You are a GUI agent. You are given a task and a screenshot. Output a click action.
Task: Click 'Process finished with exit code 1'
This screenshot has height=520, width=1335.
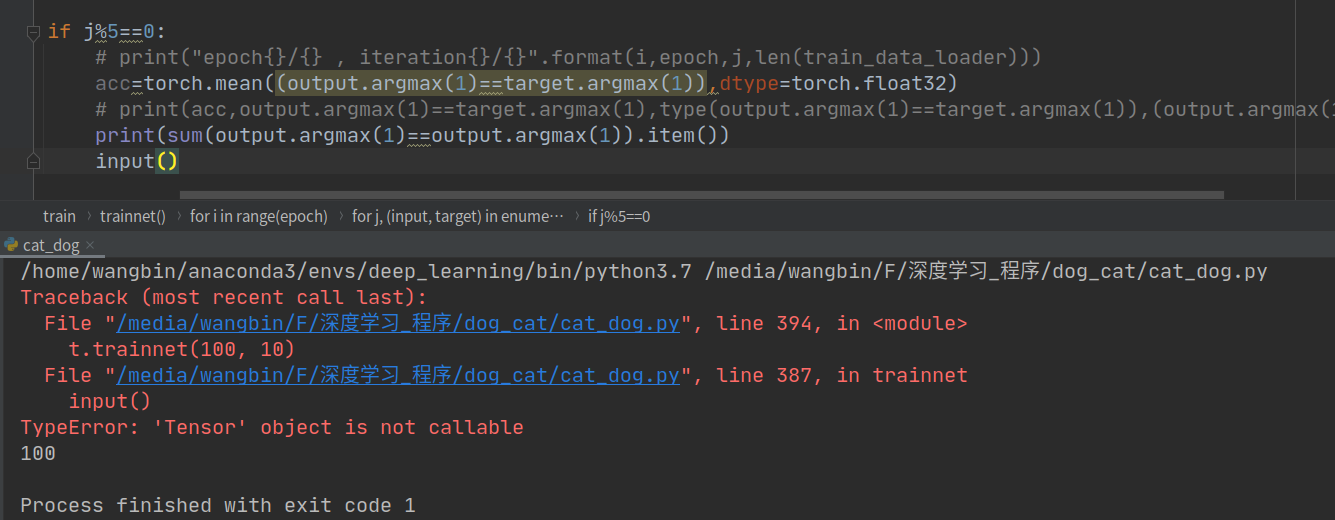tap(218, 505)
